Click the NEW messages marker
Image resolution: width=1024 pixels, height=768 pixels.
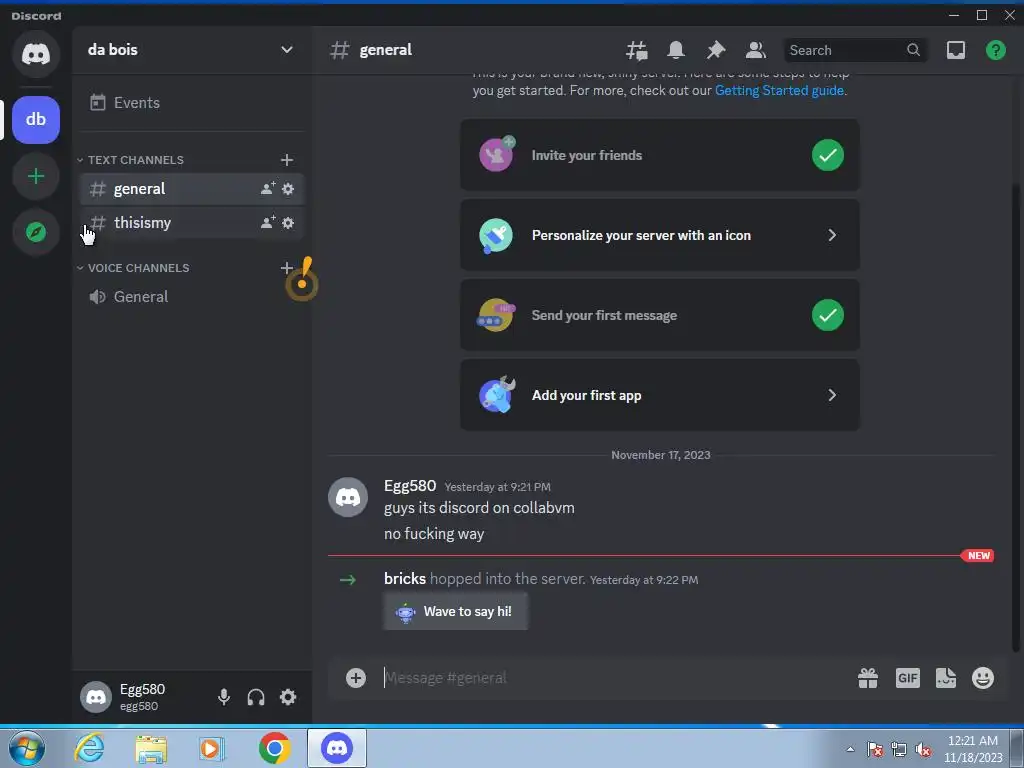click(978, 556)
